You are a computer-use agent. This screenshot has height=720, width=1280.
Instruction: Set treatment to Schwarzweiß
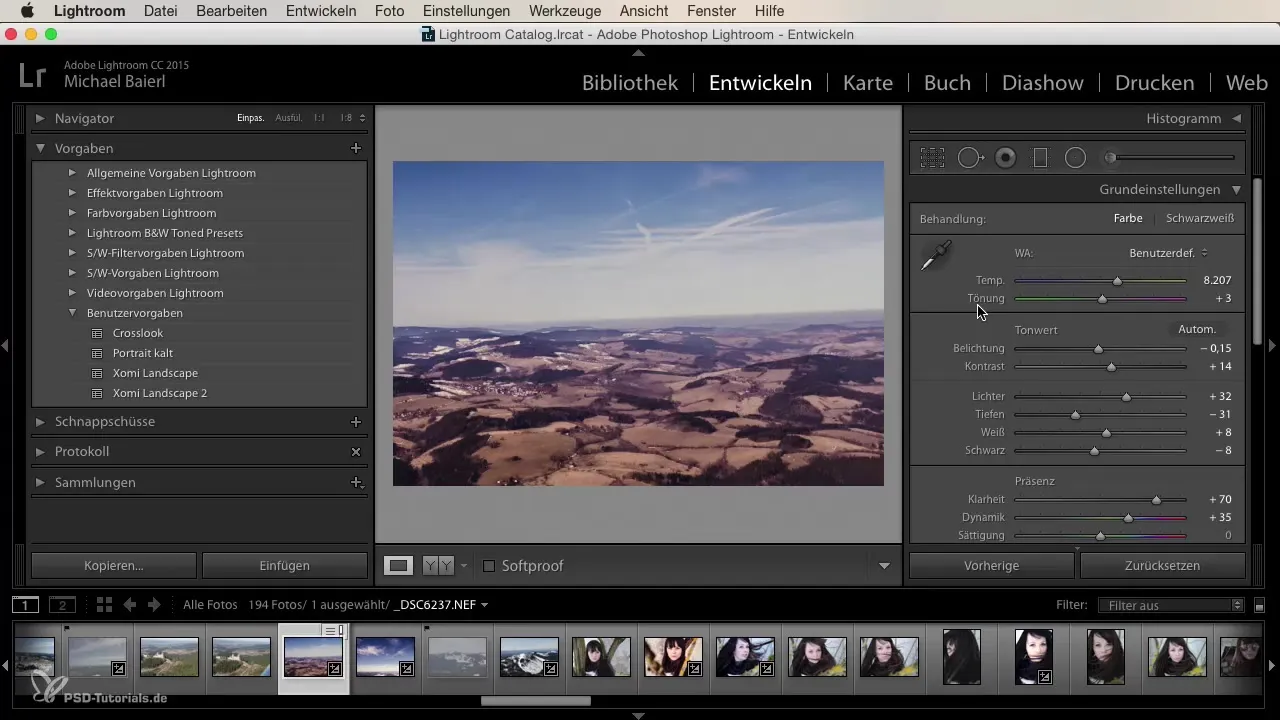click(1199, 218)
